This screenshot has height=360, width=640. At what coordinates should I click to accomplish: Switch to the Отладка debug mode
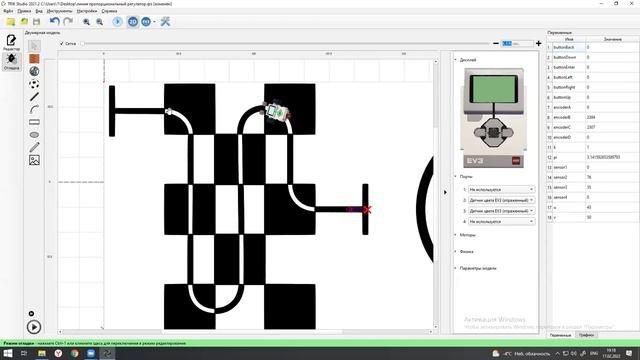point(11,61)
